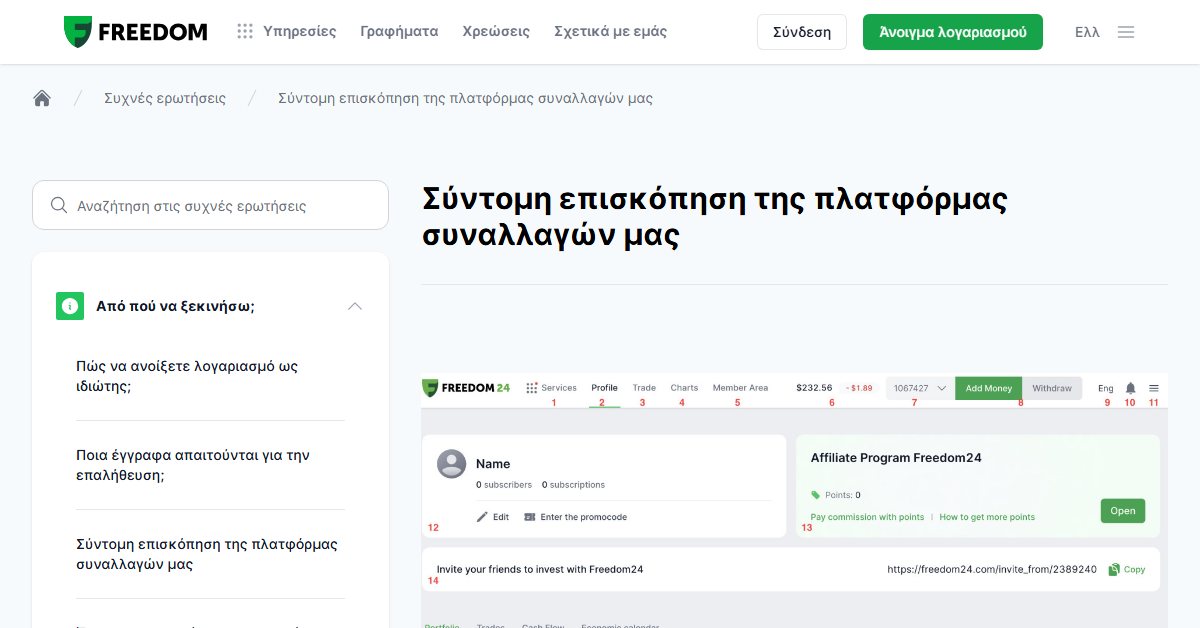This screenshot has height=628, width=1200.
Task: Focus the Αναζήτηση στις συχνές ερωτήσεις search field
Action: [x=210, y=205]
